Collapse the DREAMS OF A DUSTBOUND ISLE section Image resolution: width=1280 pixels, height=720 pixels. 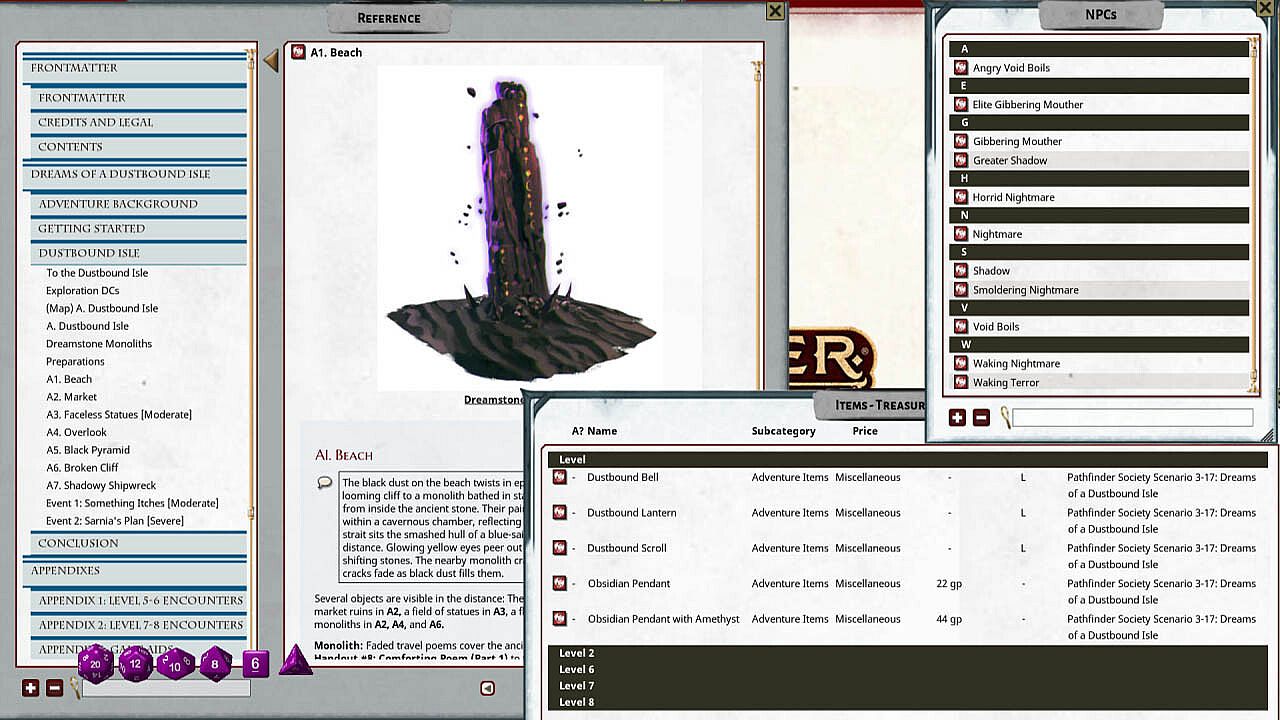click(x=134, y=174)
